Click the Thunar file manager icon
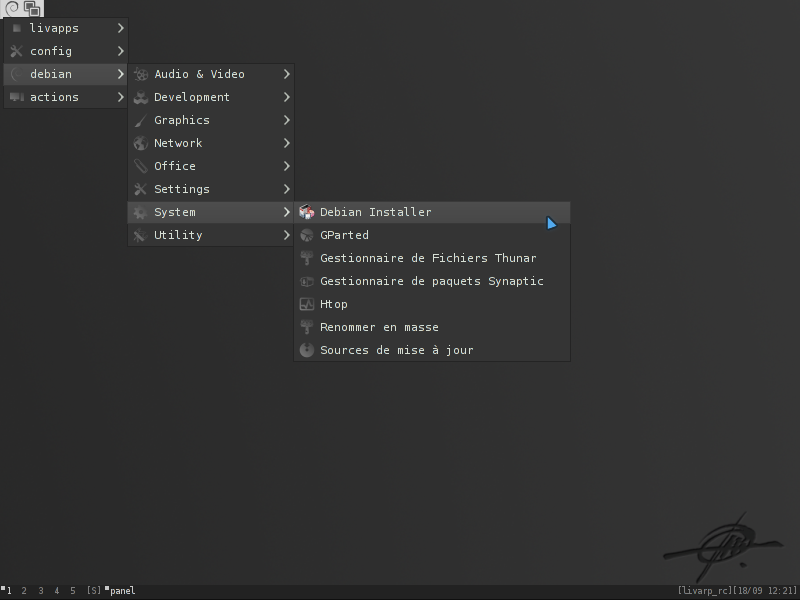Viewport: 800px width, 600px height. click(307, 258)
